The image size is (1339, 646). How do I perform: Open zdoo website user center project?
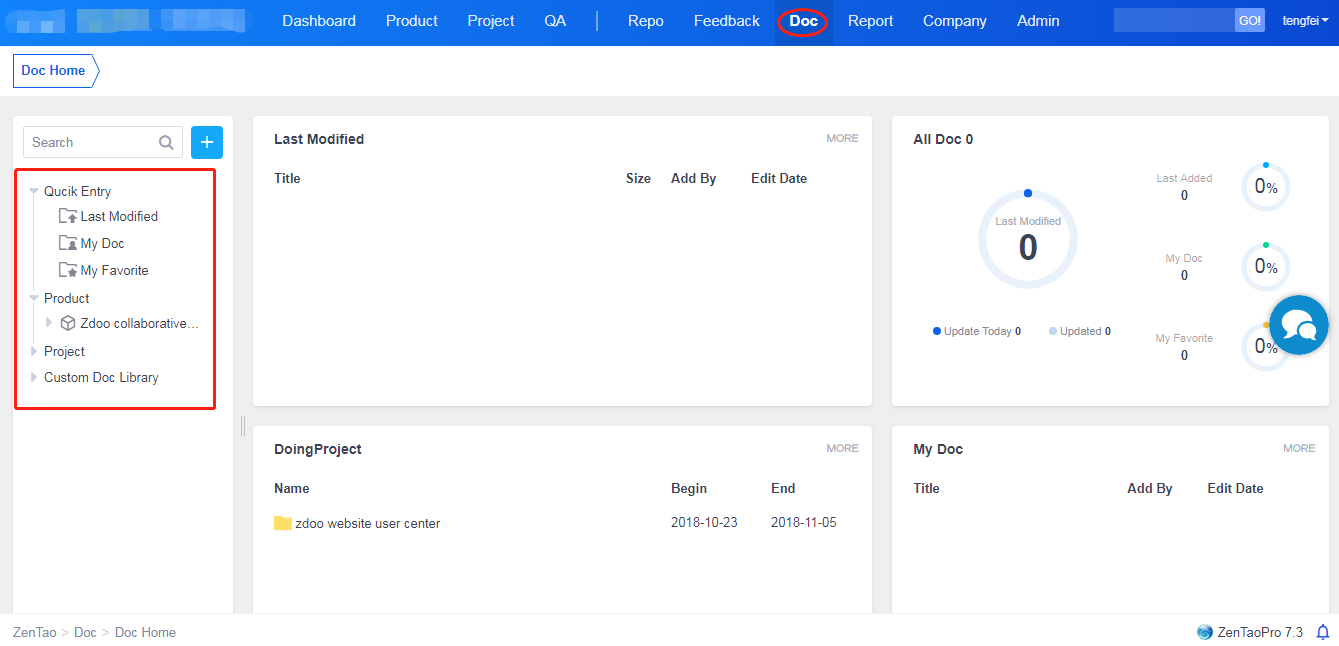(367, 523)
